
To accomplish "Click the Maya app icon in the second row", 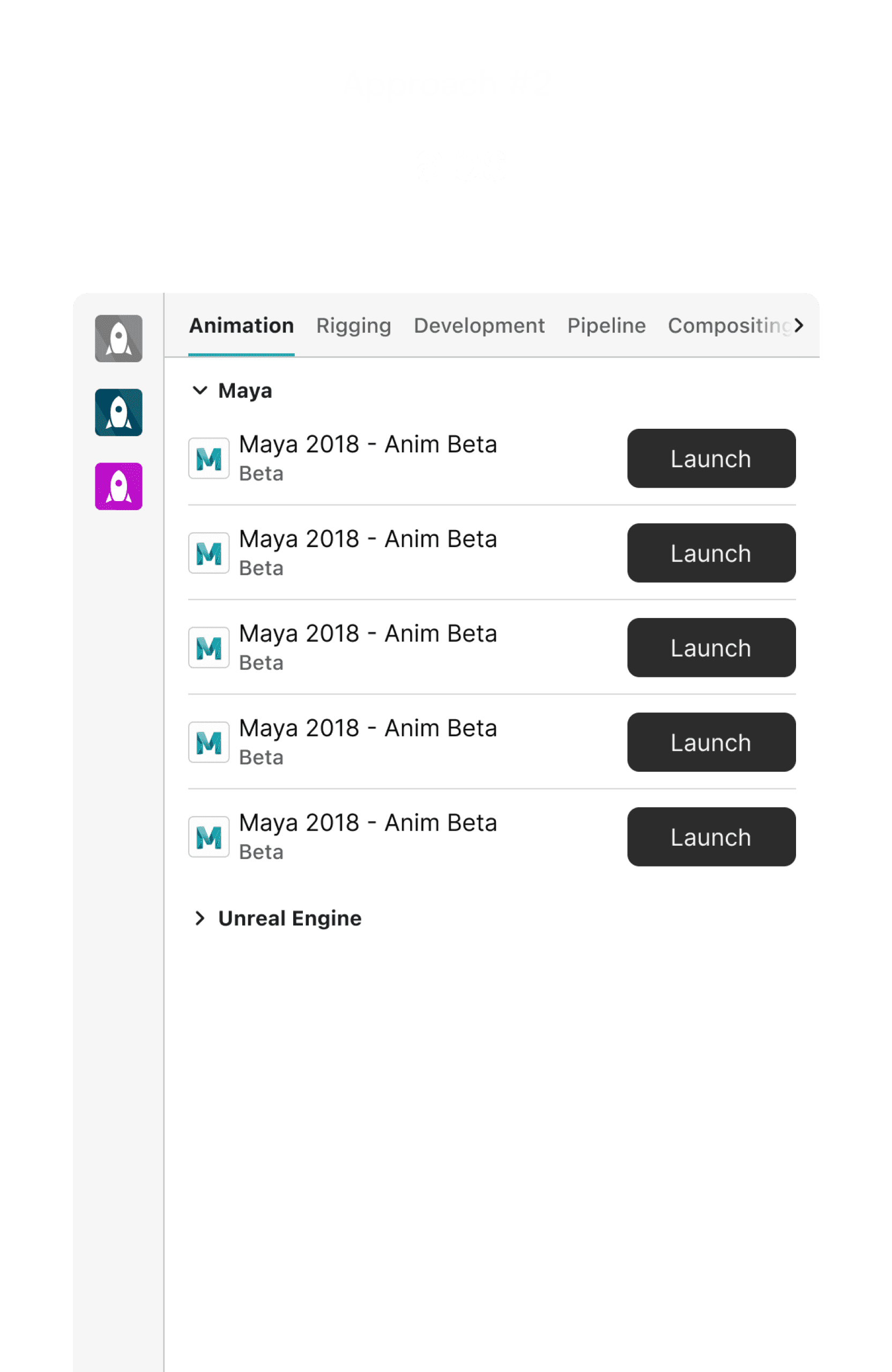I will click(209, 553).
